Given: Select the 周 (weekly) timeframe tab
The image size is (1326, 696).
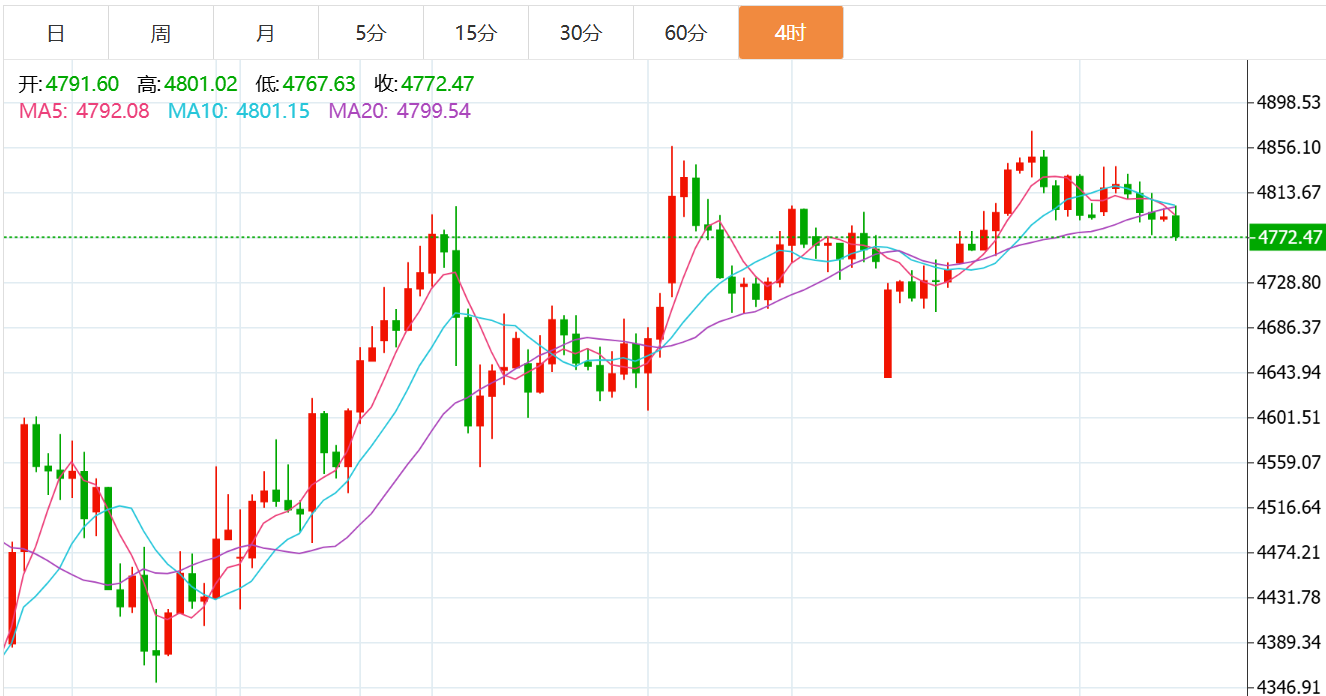Looking at the screenshot, I should [x=160, y=33].
